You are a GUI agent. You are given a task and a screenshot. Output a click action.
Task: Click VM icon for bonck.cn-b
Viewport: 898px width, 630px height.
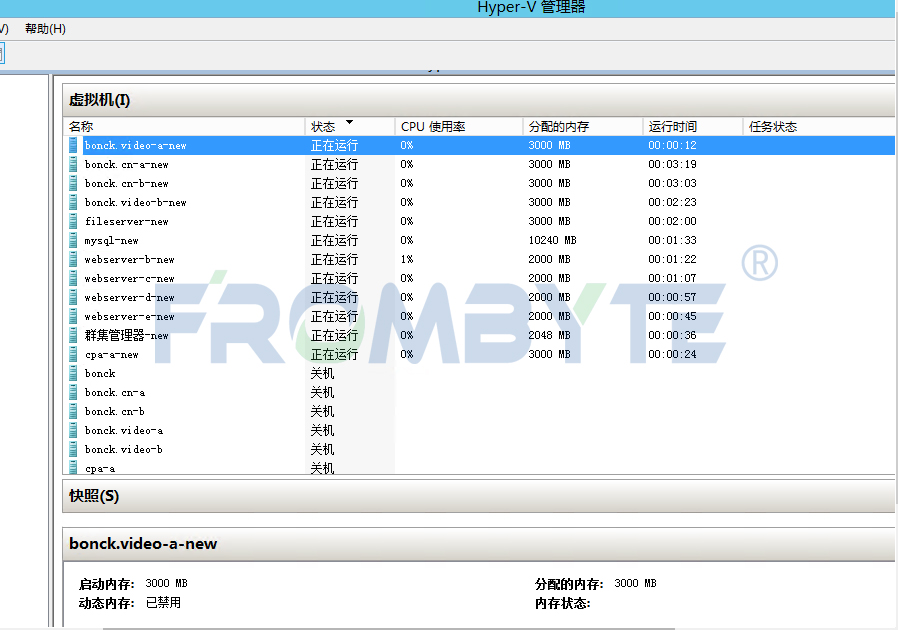pyautogui.click(x=73, y=411)
